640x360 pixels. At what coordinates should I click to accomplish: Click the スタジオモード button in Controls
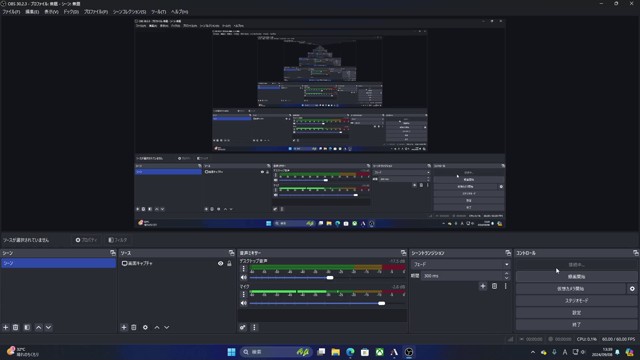point(576,300)
